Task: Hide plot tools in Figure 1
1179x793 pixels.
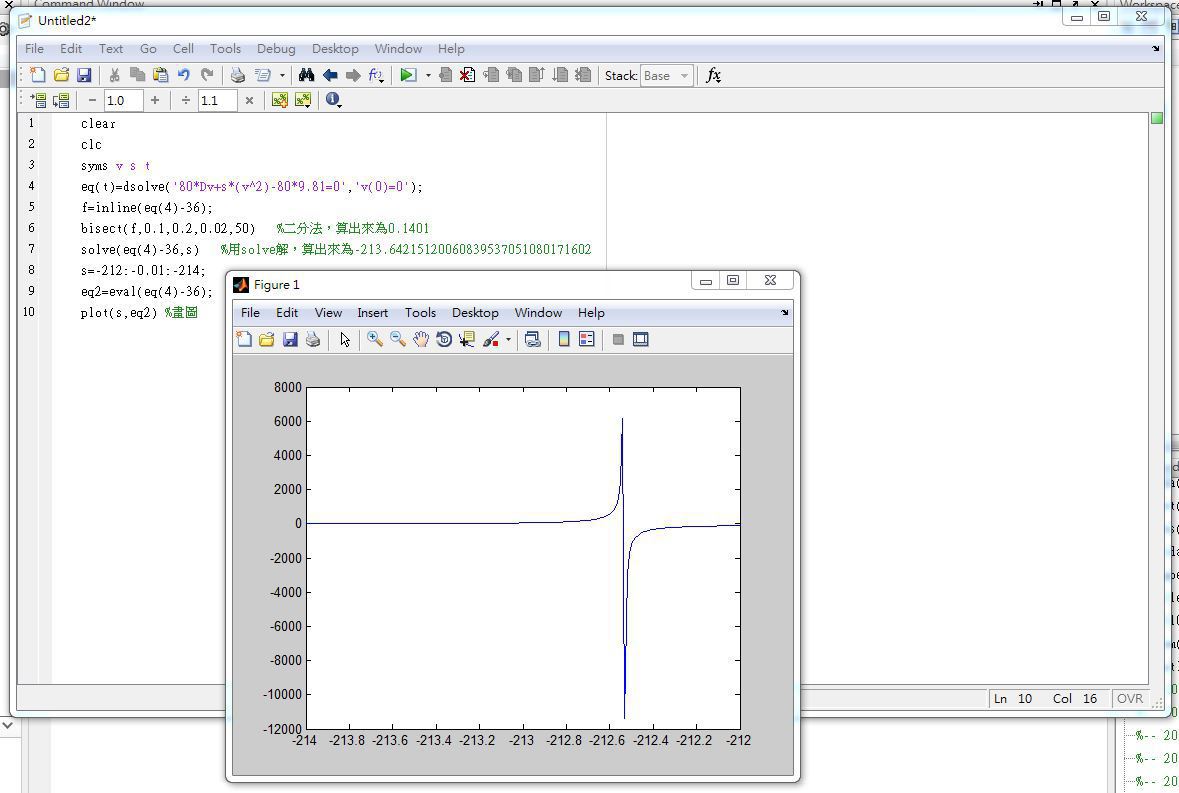Action: (x=618, y=340)
